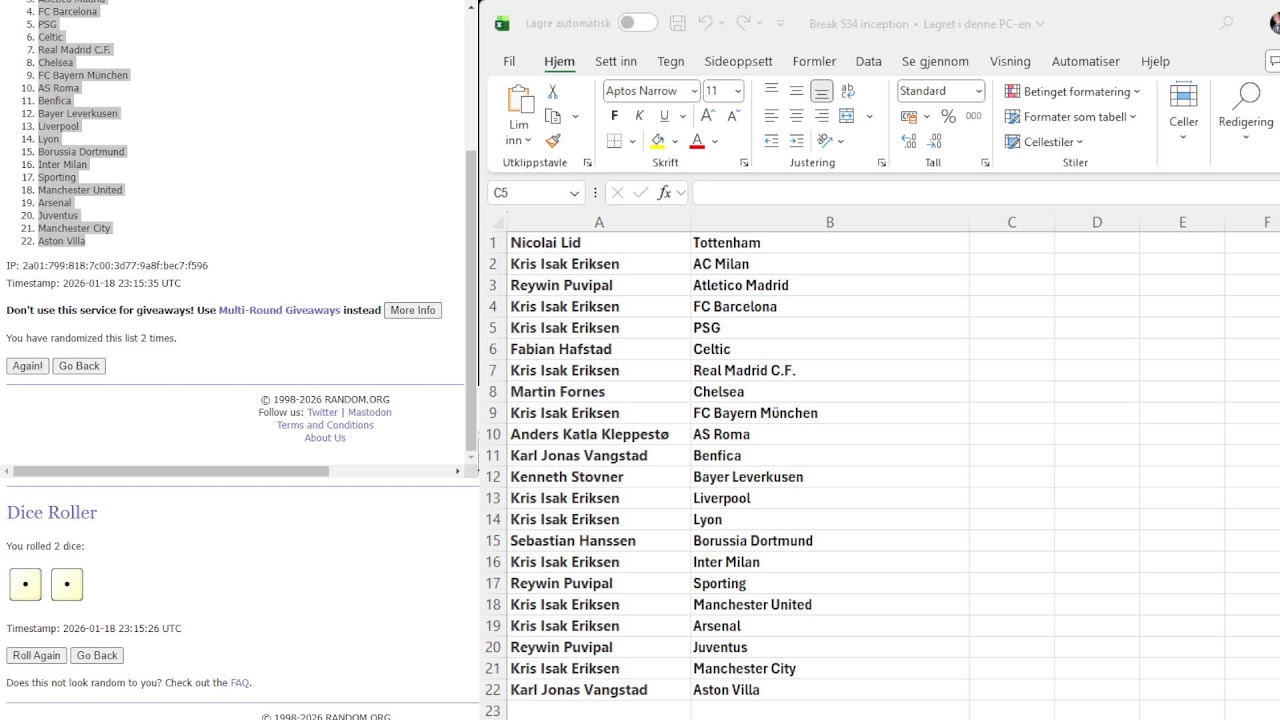Apply the red font color
This screenshot has width=1280, height=720.
[x=697, y=141]
